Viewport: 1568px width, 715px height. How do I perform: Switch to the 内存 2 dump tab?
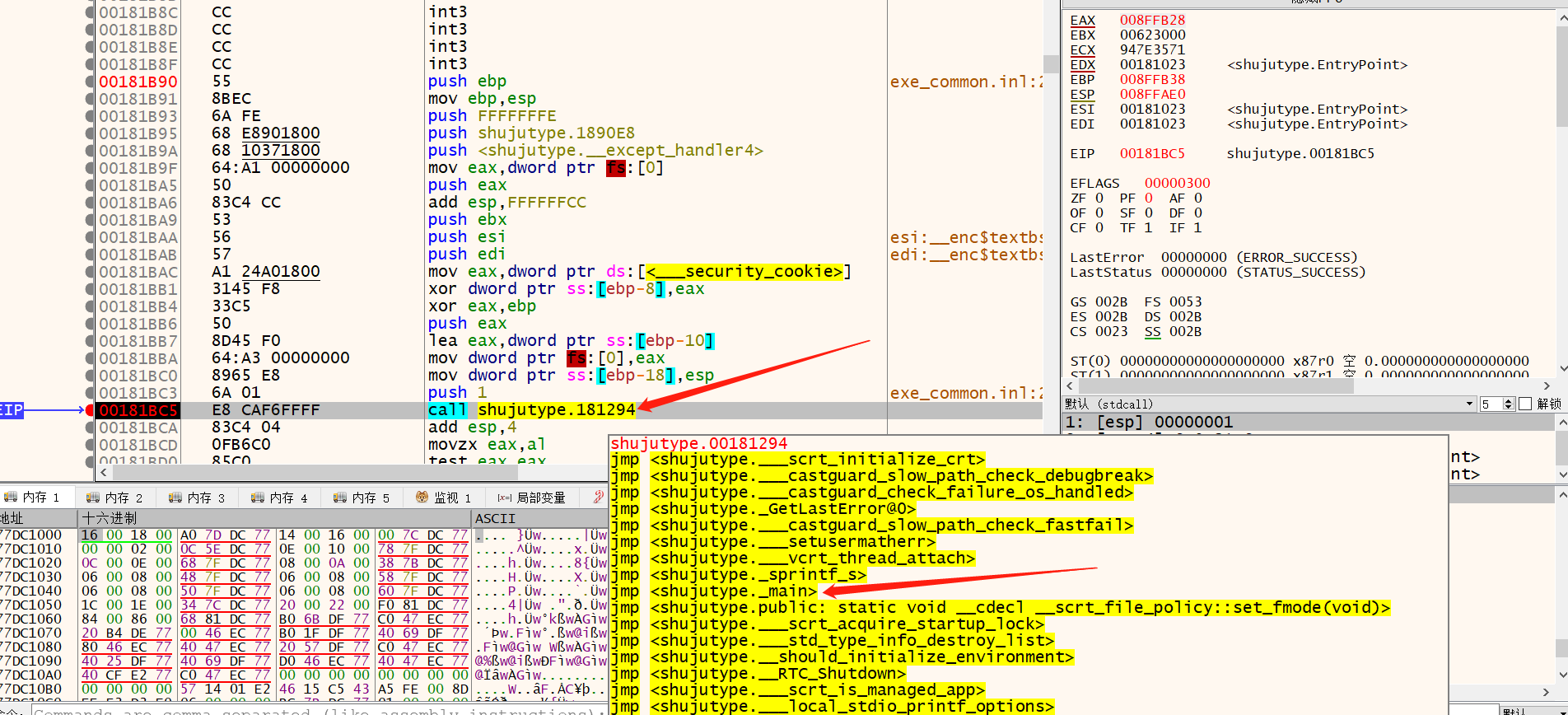(115, 498)
